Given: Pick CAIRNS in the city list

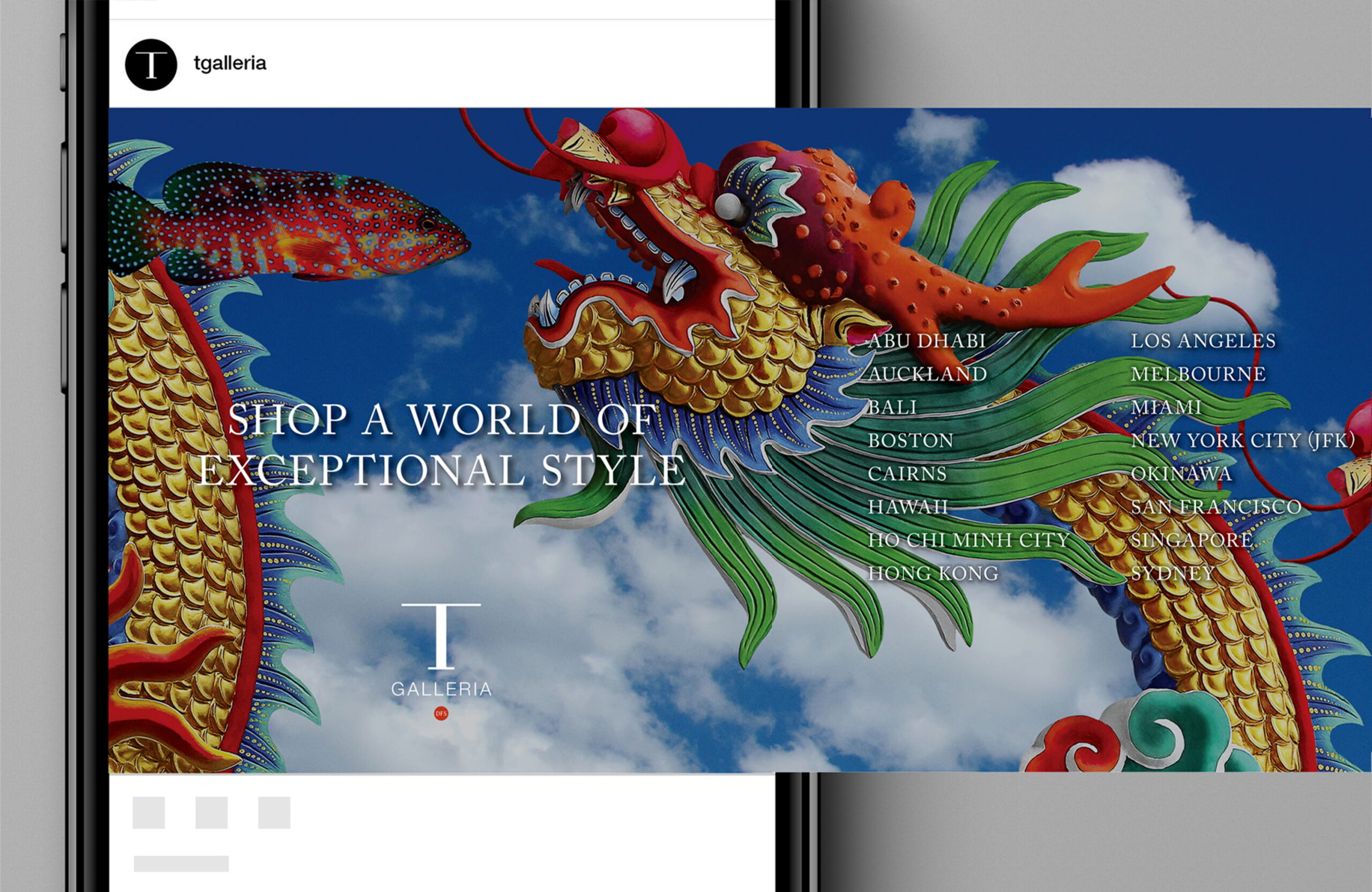Looking at the screenshot, I should (907, 473).
